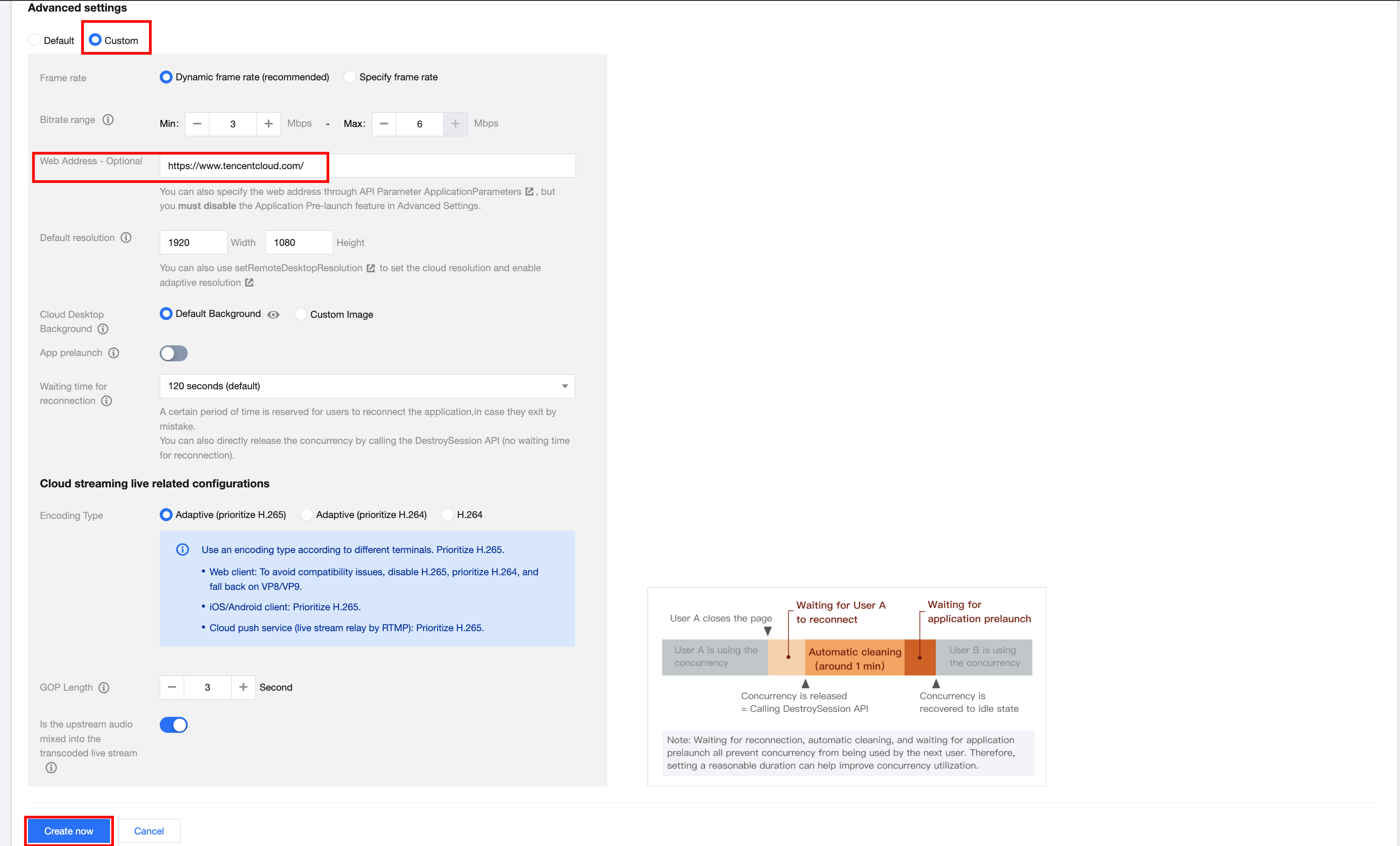Select Custom Image background option
This screenshot has width=1400, height=846.
(300, 314)
